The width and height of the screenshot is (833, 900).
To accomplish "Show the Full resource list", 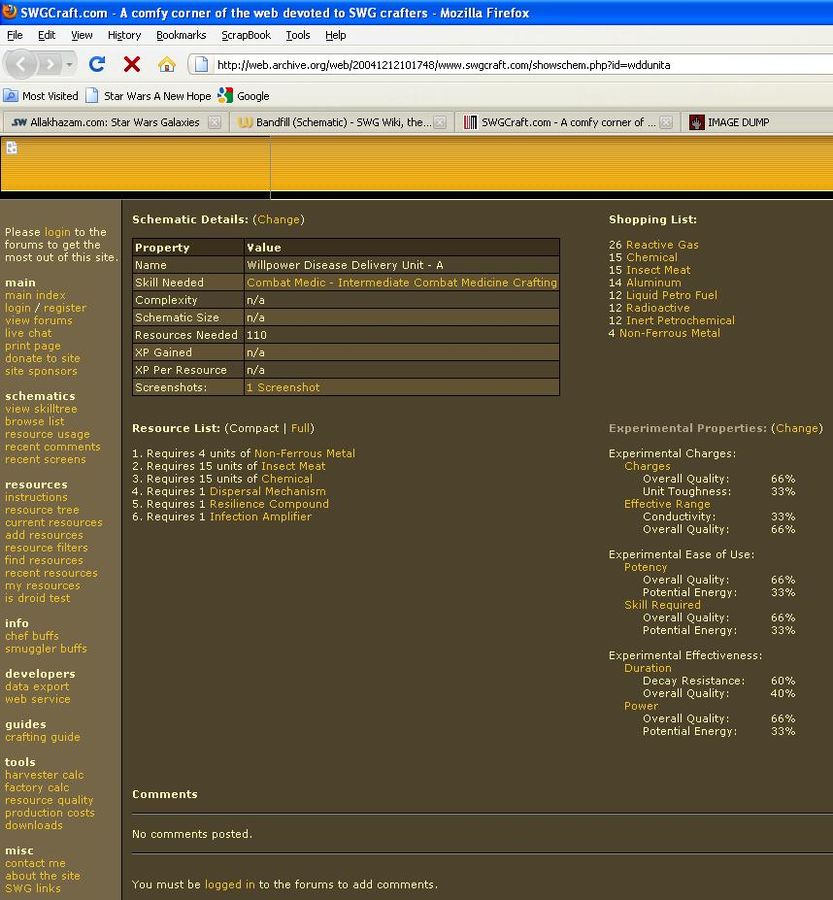I will [x=302, y=429].
